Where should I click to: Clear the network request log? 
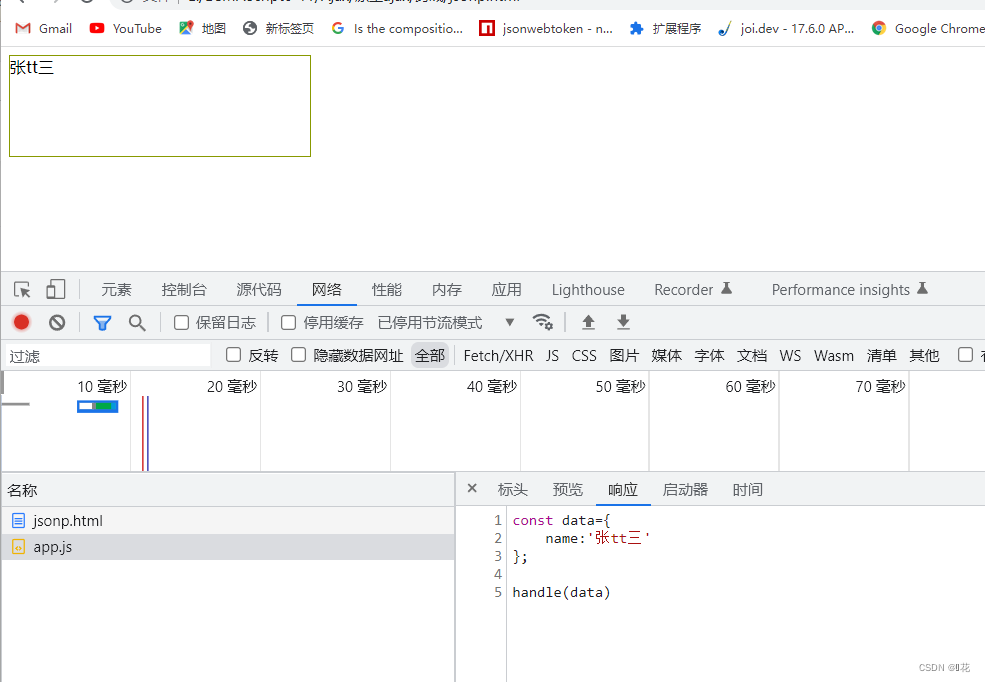click(x=56, y=322)
